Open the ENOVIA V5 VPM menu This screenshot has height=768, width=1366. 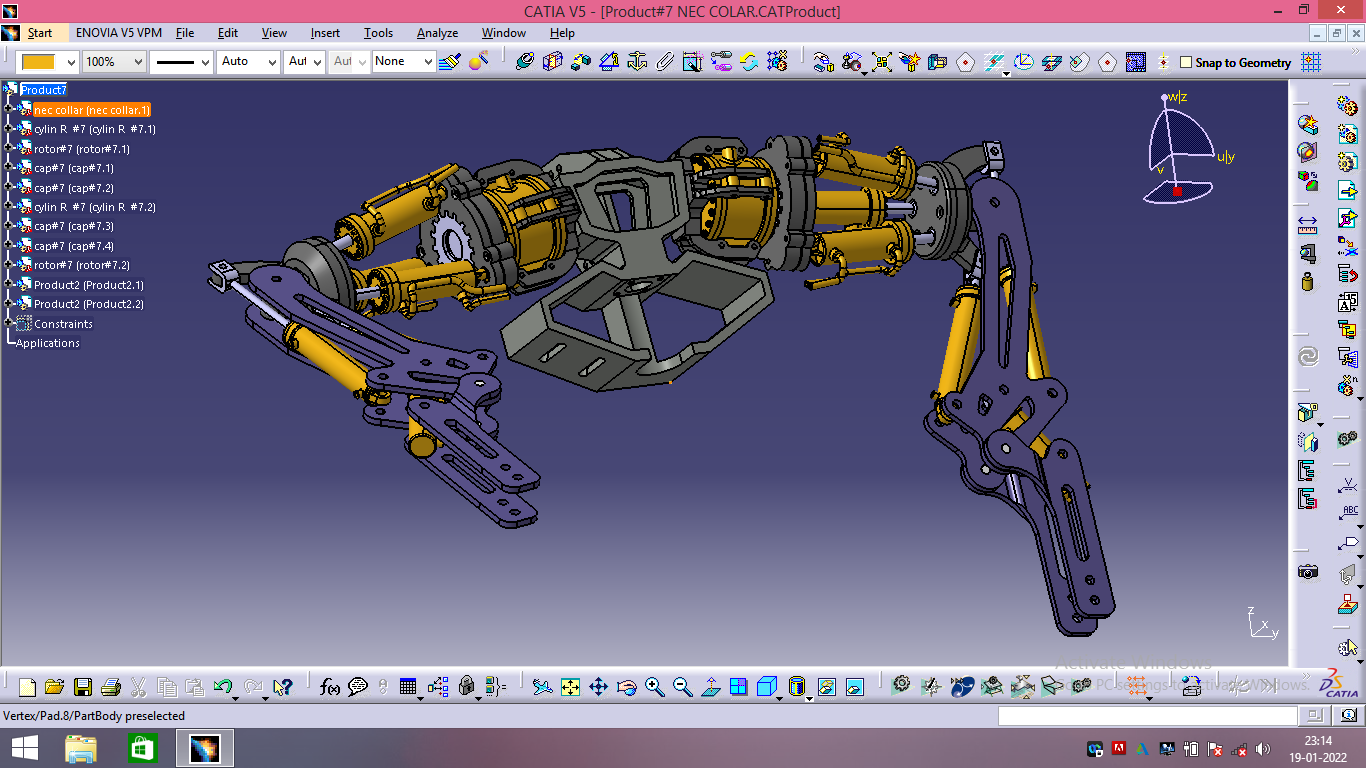(119, 33)
